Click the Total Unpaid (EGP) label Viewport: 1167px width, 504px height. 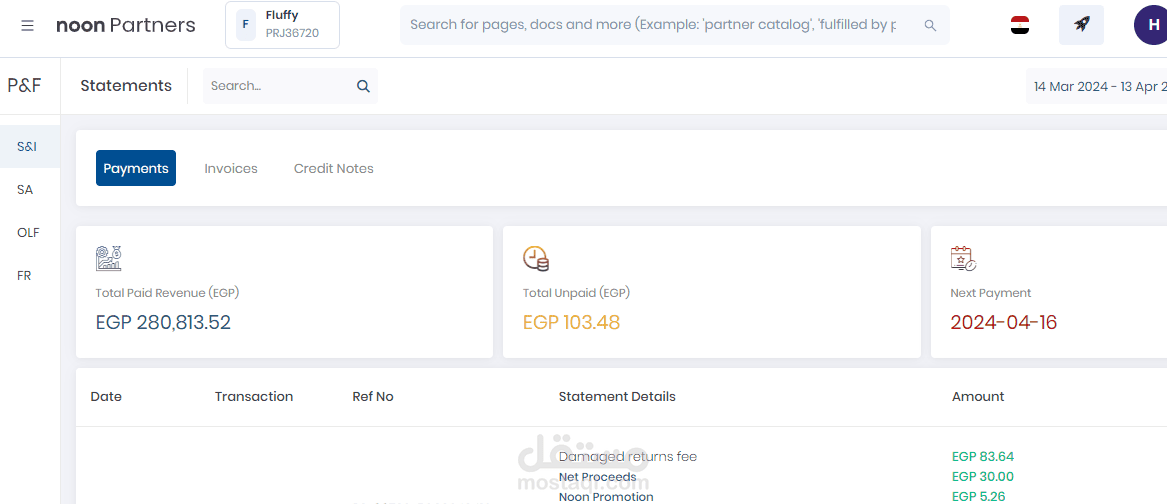point(576,293)
